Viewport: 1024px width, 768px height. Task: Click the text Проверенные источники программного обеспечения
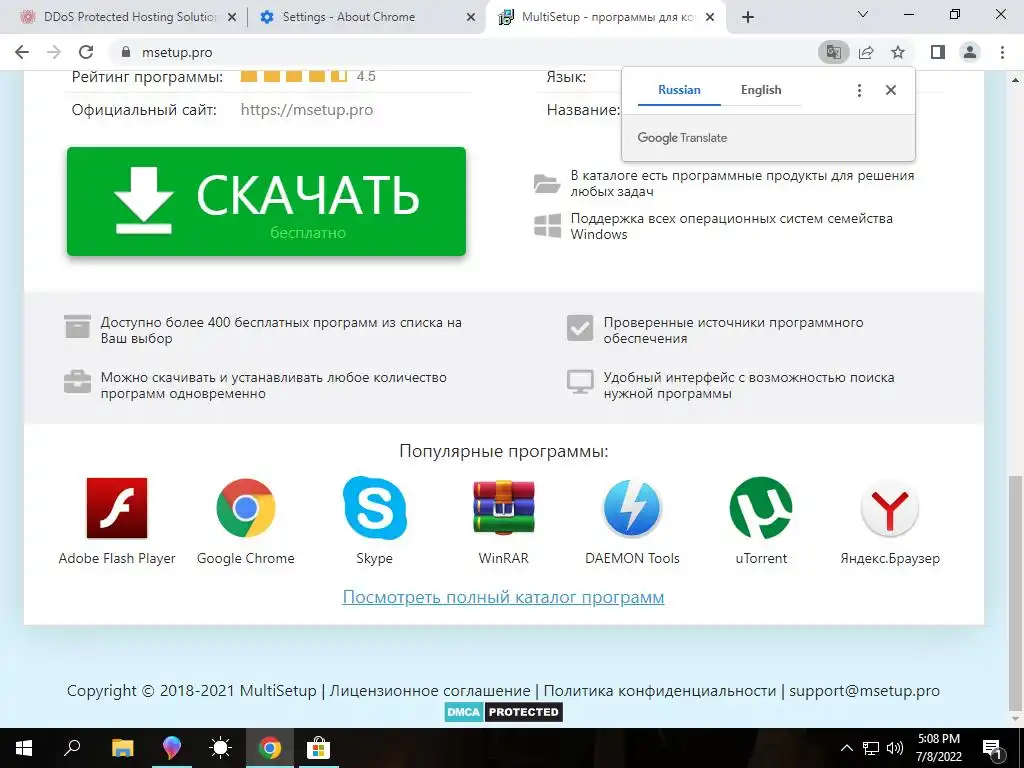pyautogui.click(x=733, y=330)
